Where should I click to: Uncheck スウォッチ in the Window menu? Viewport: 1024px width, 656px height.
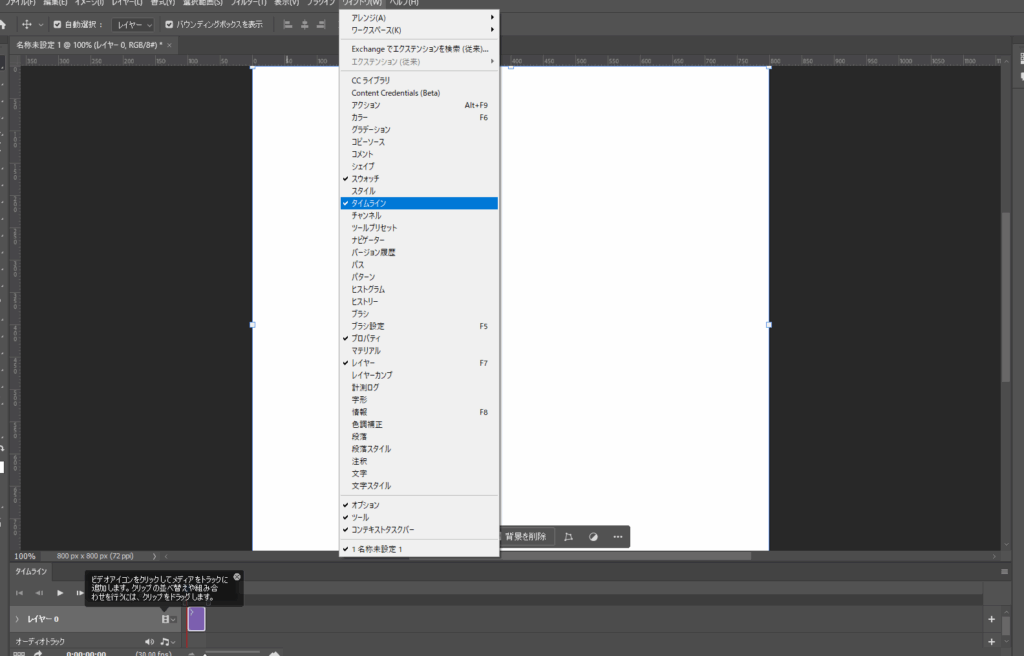click(365, 178)
